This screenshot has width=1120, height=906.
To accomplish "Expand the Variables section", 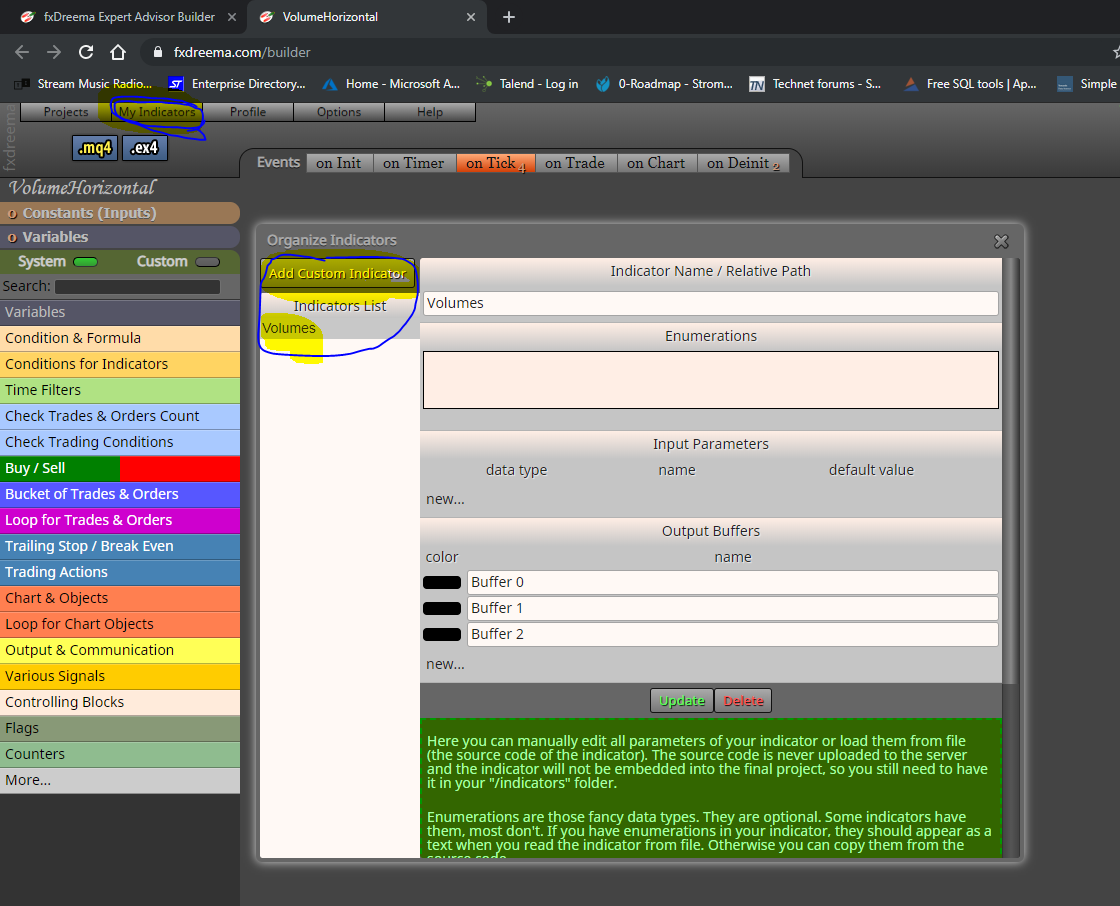I will point(120,237).
